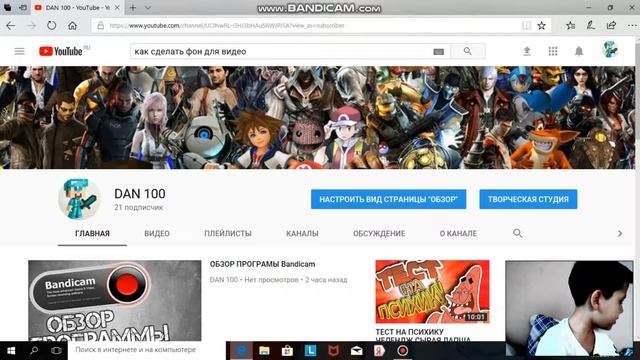Open the notifications bell
This screenshot has width=640, height=360.
(579, 51)
